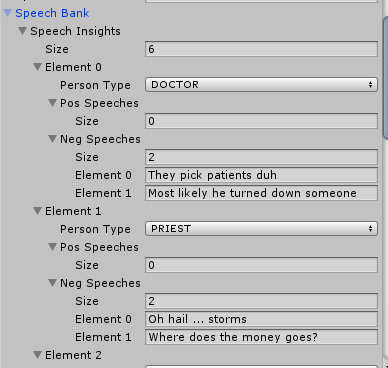
Task: Click PRIEST Neg Speeches Size field showing 2
Action: pyautogui.click(x=261, y=301)
